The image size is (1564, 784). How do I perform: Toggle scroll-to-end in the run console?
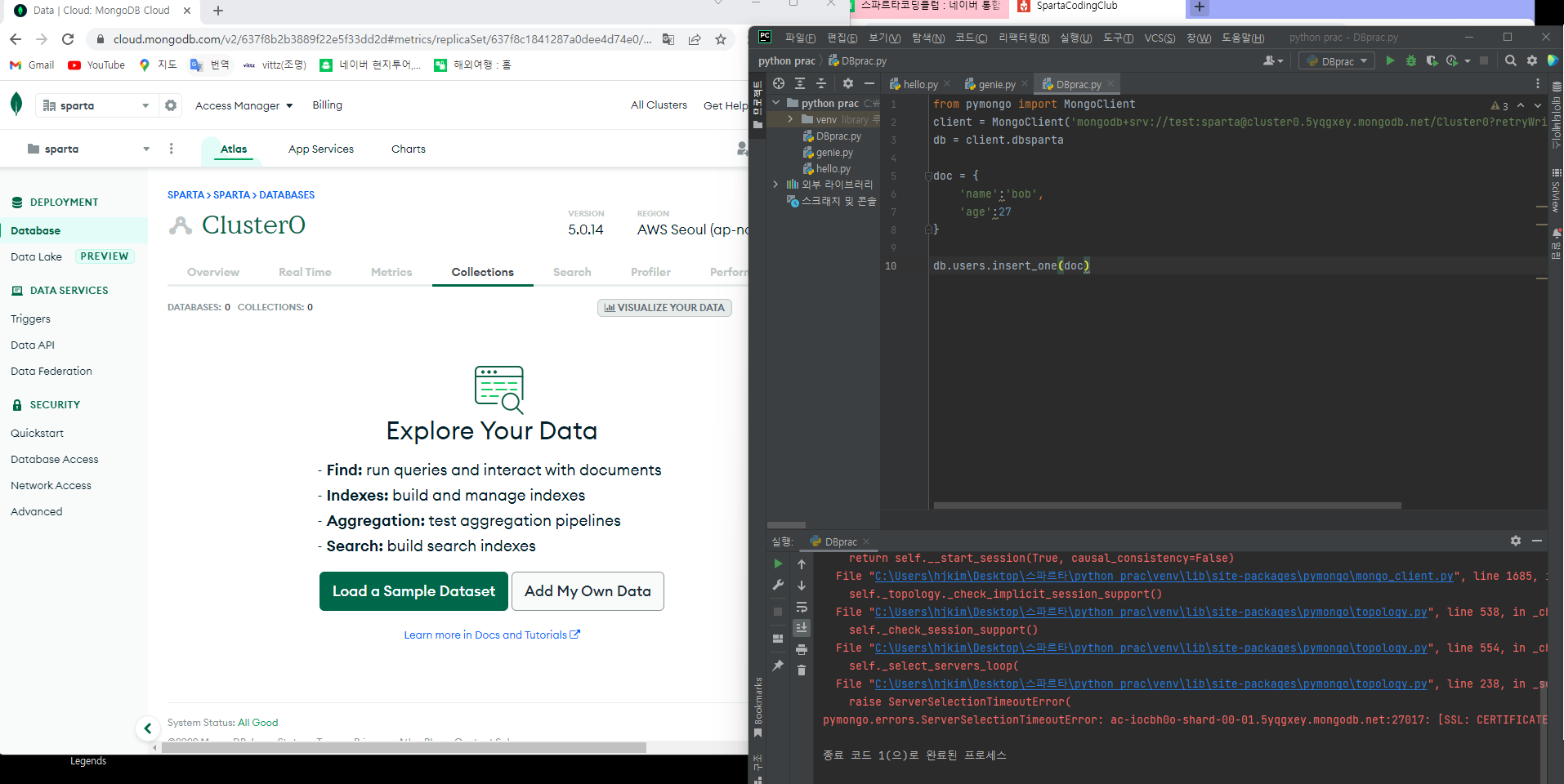click(802, 628)
